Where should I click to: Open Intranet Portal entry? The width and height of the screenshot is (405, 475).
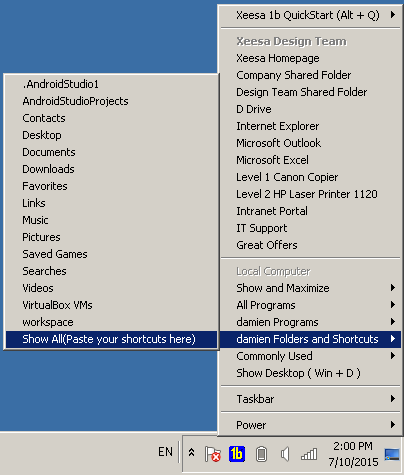311,211
